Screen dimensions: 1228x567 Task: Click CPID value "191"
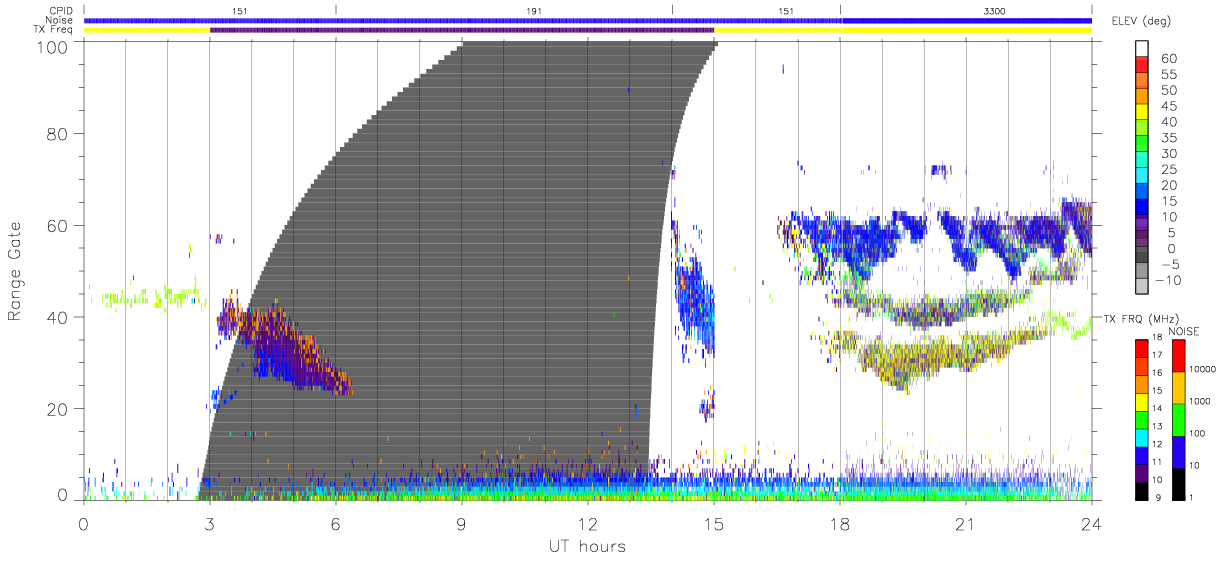[533, 10]
